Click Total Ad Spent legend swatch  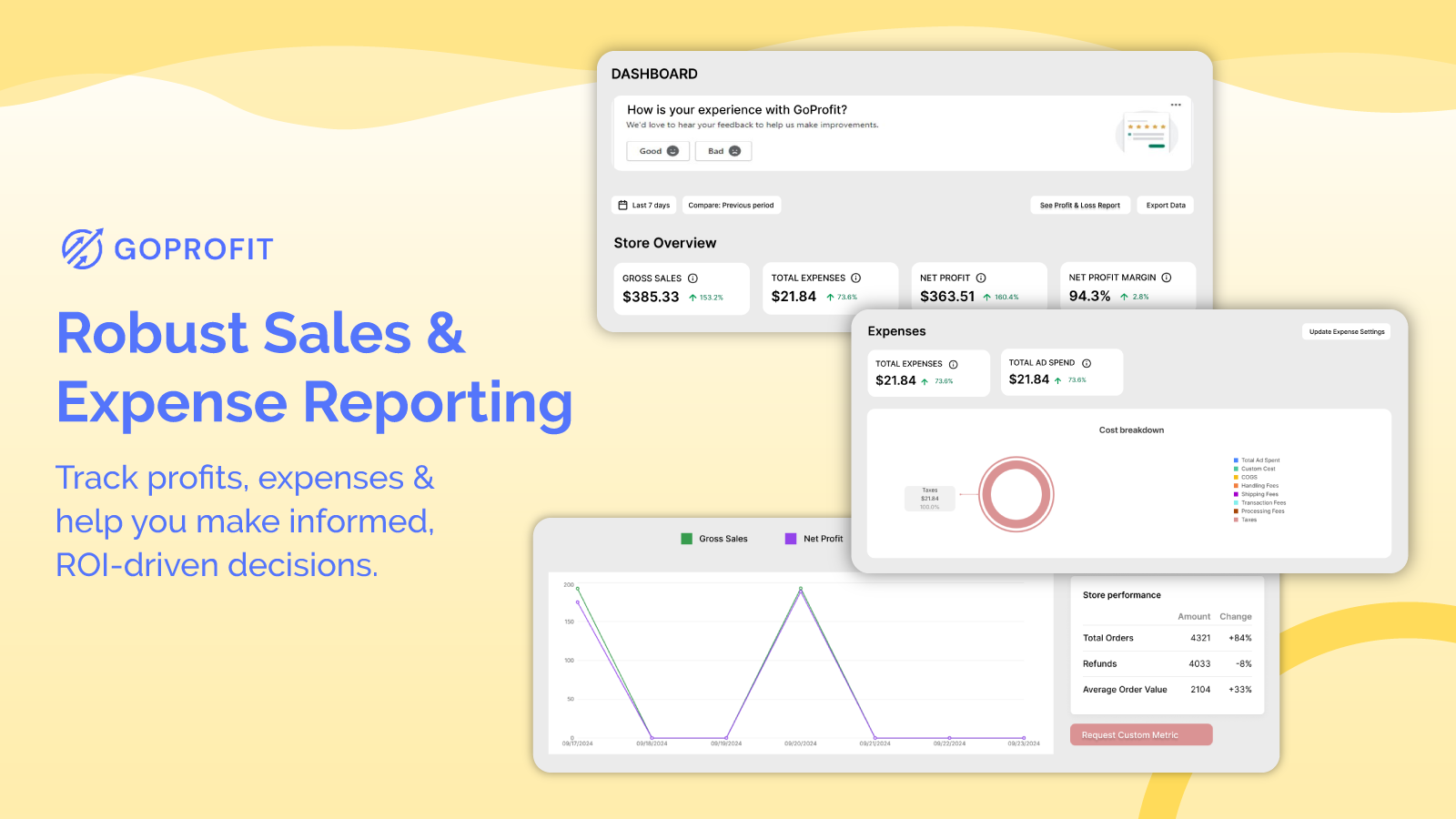tap(1236, 460)
